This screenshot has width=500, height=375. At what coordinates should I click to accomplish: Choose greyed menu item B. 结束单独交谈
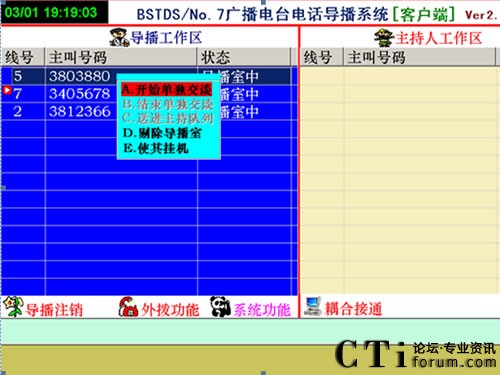tap(168, 104)
